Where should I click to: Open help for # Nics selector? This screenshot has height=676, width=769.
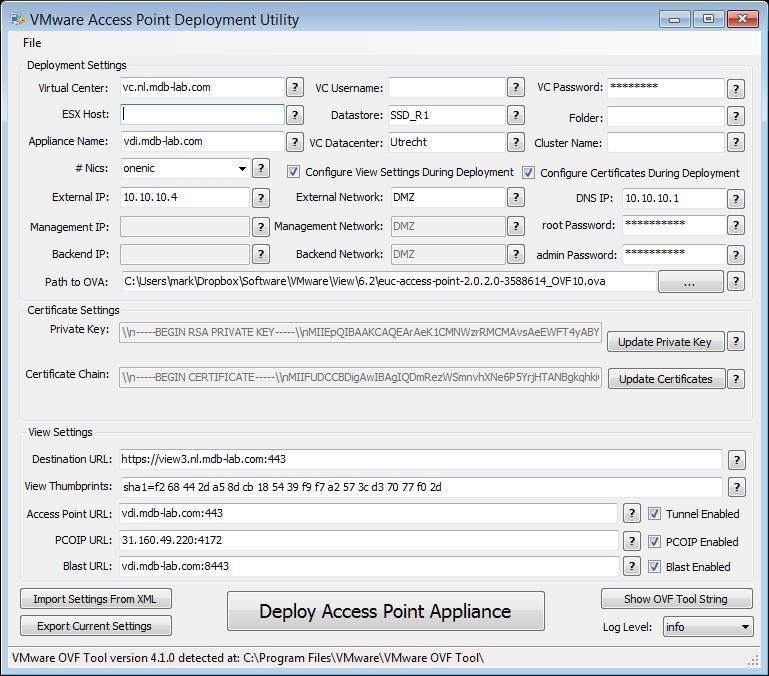261,168
